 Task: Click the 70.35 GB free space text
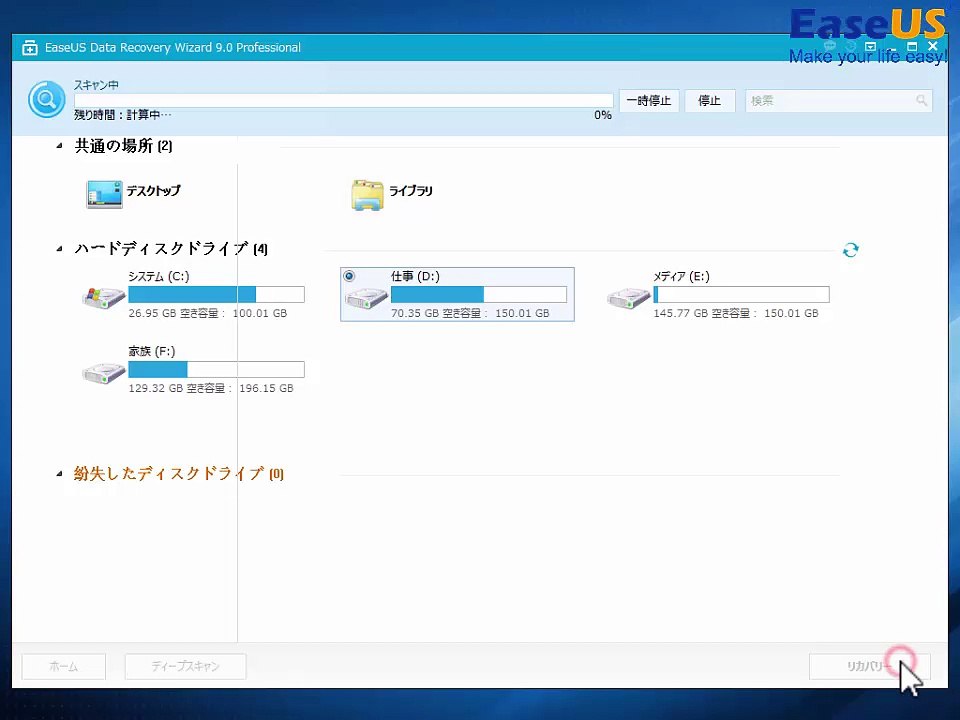[470, 313]
